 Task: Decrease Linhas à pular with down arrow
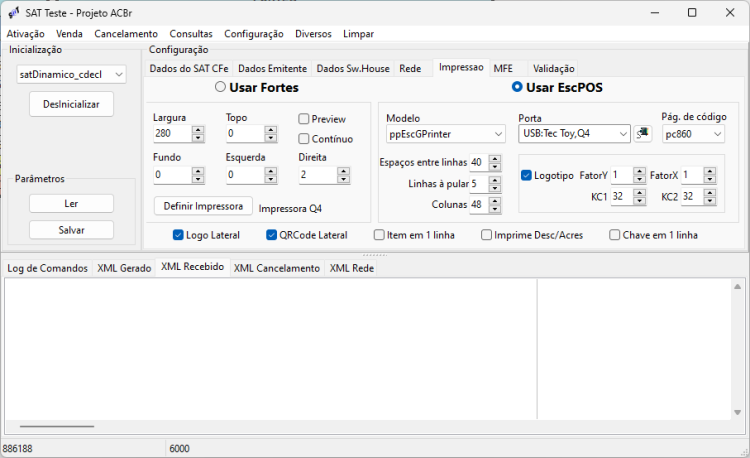tap(495, 188)
